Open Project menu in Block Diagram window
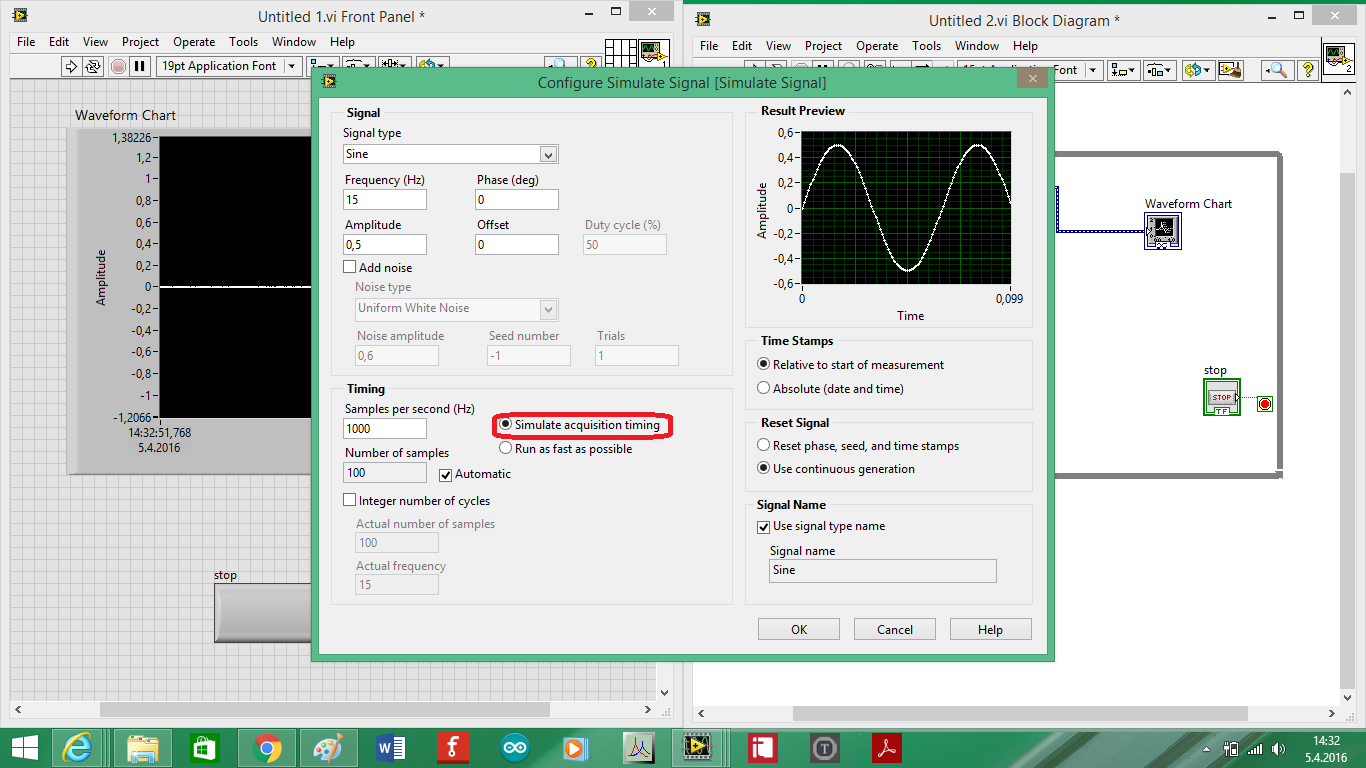This screenshot has height=768, width=1366. pos(823,46)
